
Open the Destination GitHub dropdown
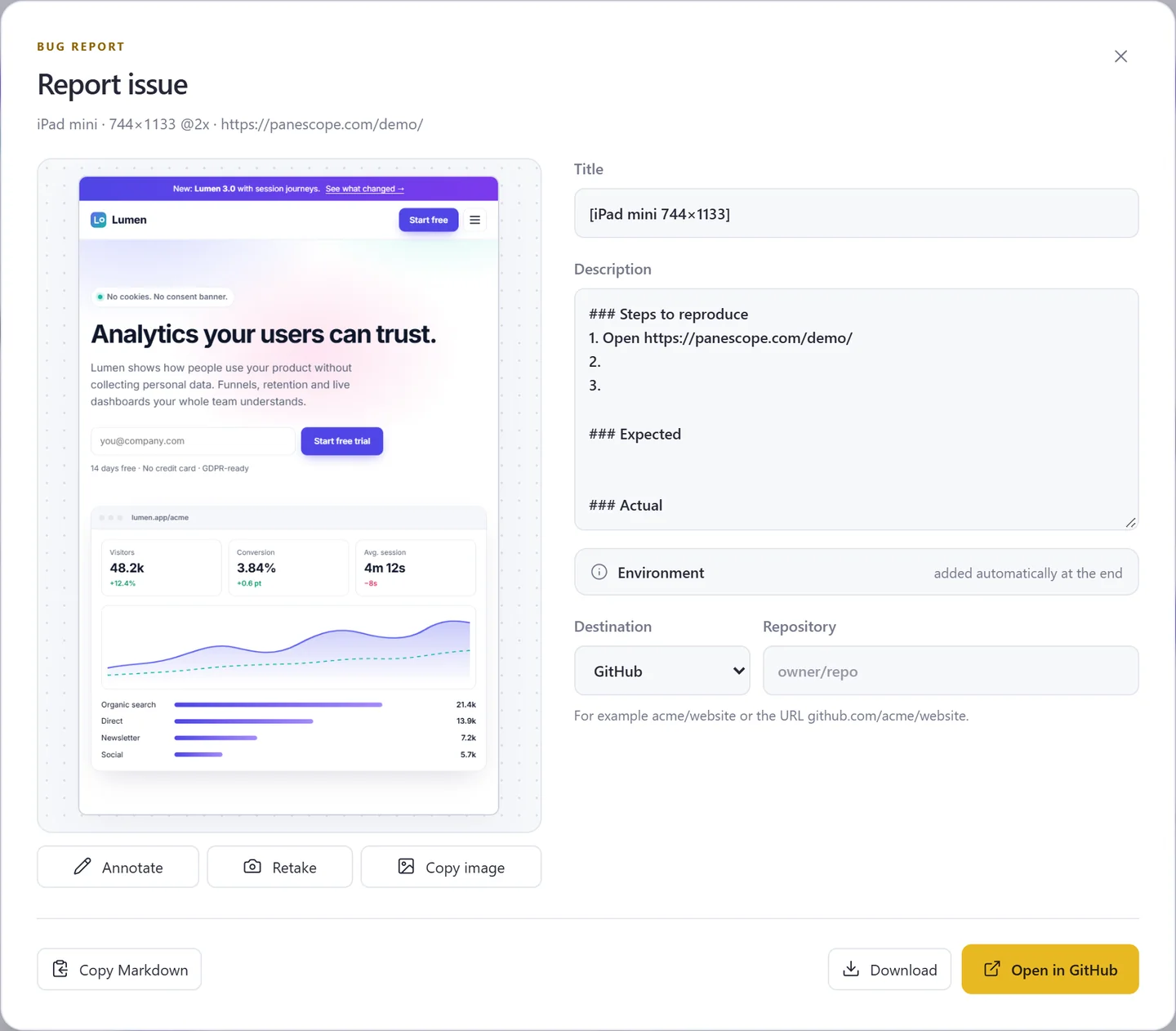coord(662,671)
